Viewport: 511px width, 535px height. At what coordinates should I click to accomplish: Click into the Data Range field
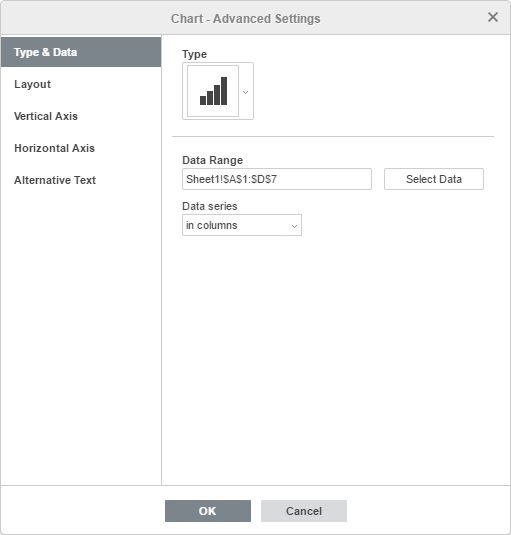[x=277, y=179]
